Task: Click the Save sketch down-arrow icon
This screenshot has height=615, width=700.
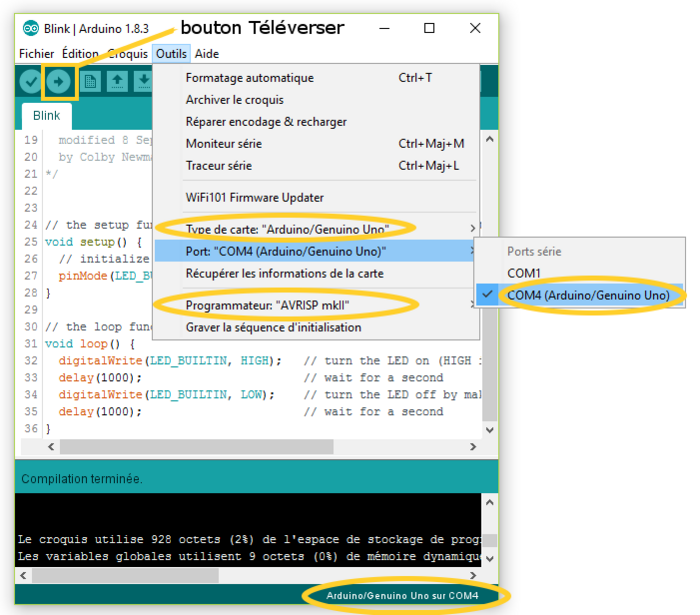Action: point(143,82)
